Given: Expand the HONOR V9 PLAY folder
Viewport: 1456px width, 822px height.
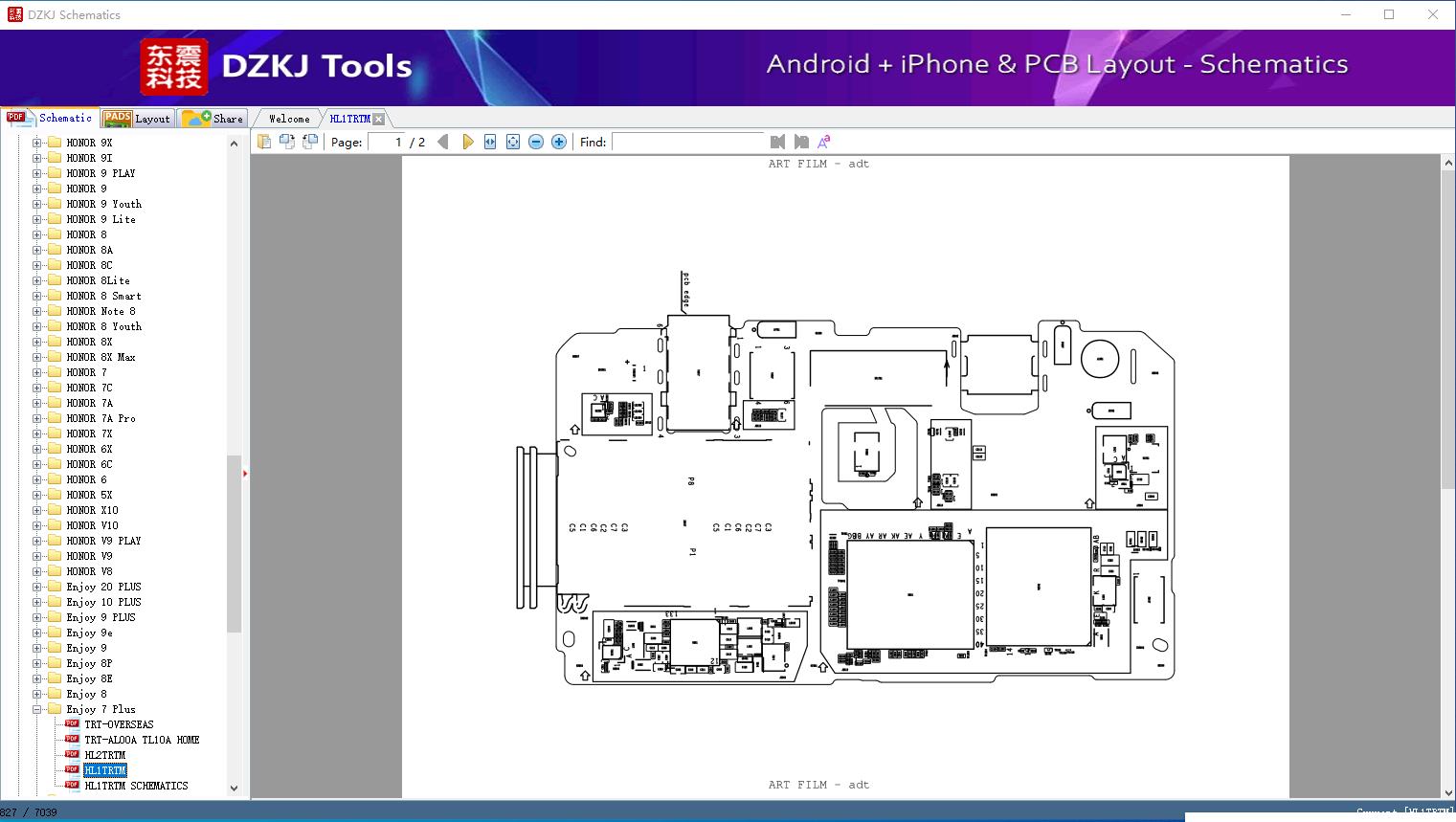Looking at the screenshot, I should click(36, 541).
